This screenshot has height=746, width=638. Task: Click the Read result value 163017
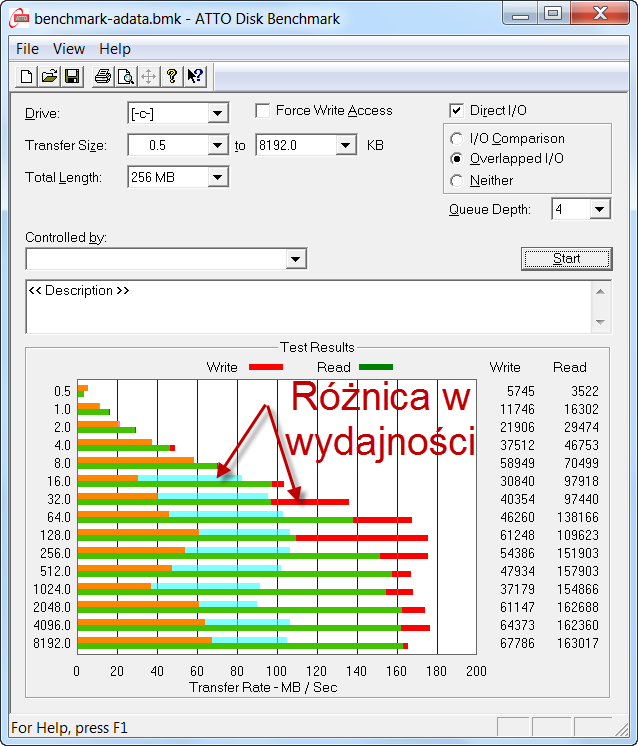[578, 643]
